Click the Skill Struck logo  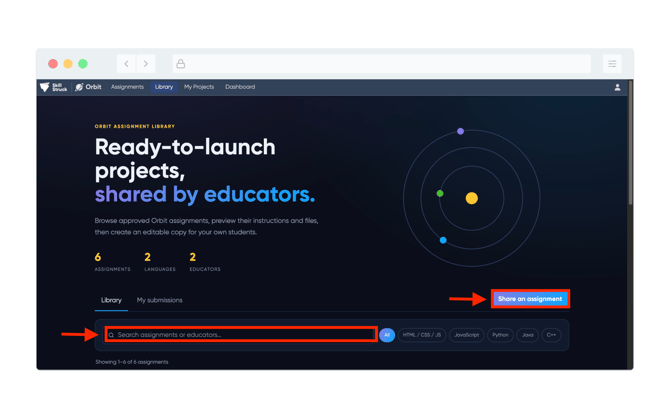53,87
